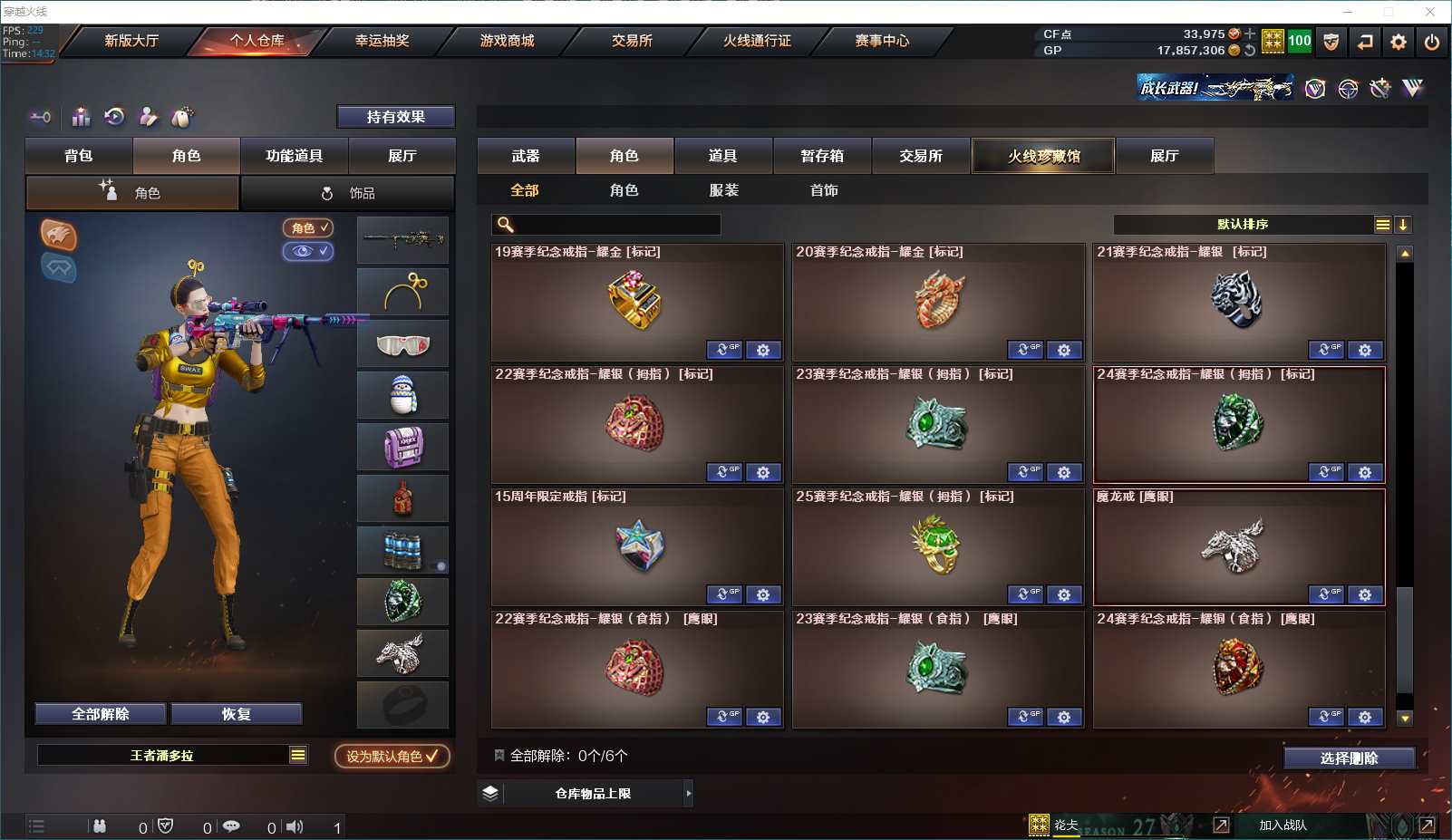Toggle the eye visibility checkbox
This screenshot has height=840, width=1452.
(x=308, y=251)
